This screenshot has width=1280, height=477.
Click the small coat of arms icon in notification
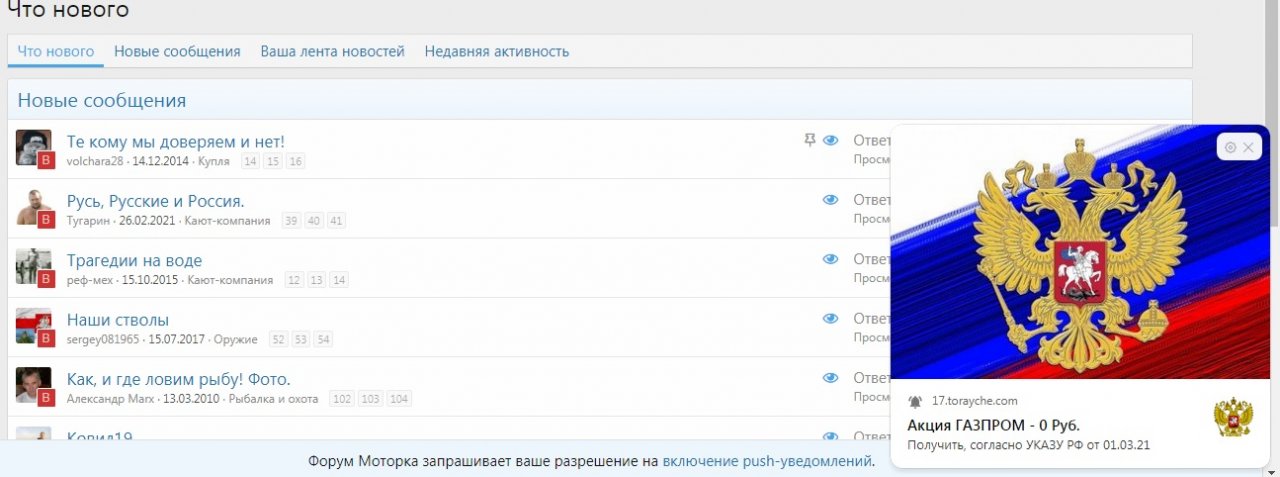point(1233,418)
